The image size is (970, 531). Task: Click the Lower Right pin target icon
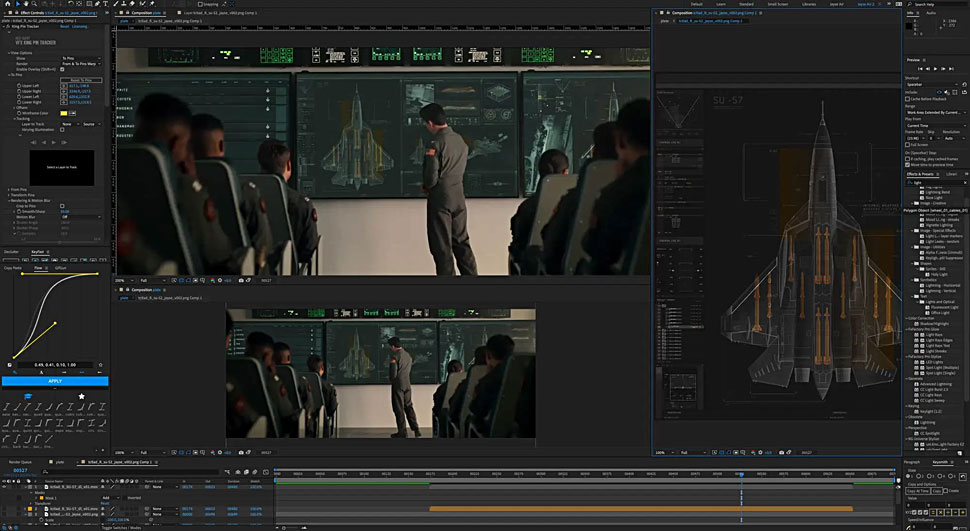tap(64, 102)
